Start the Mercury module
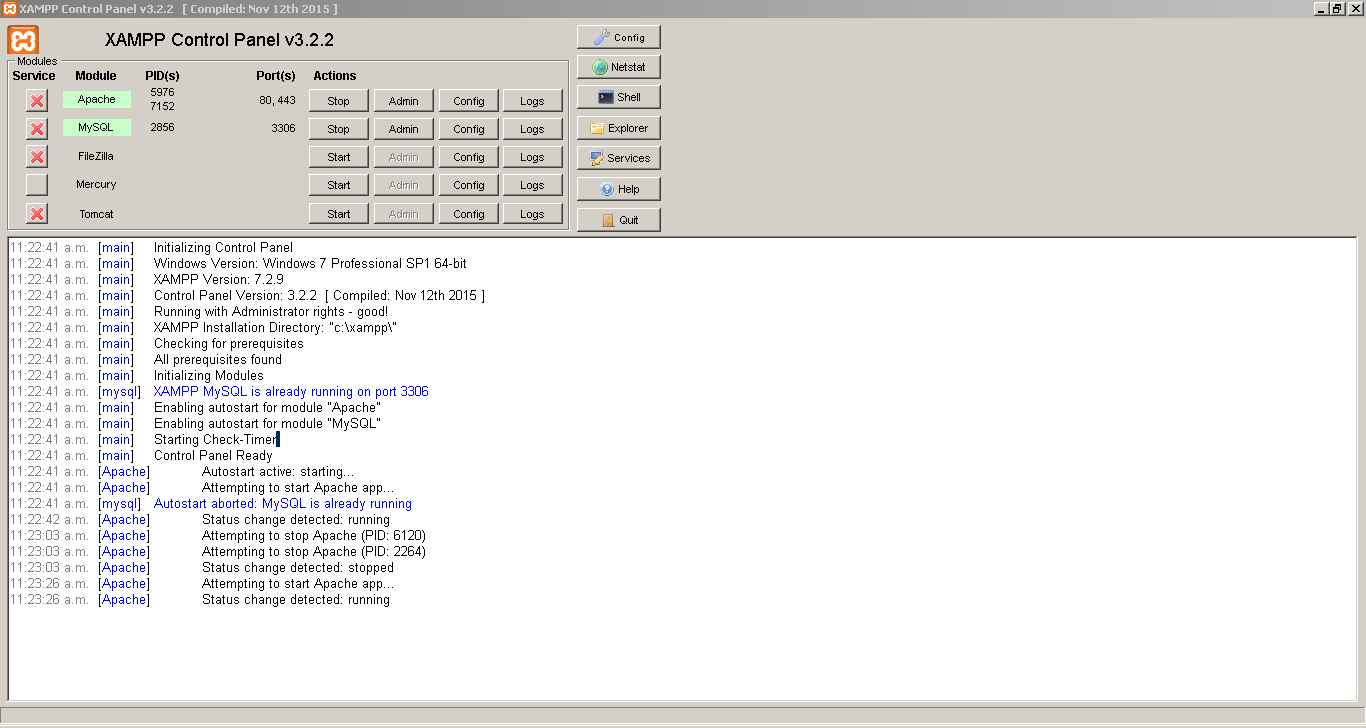The width and height of the screenshot is (1366, 728). click(x=338, y=185)
